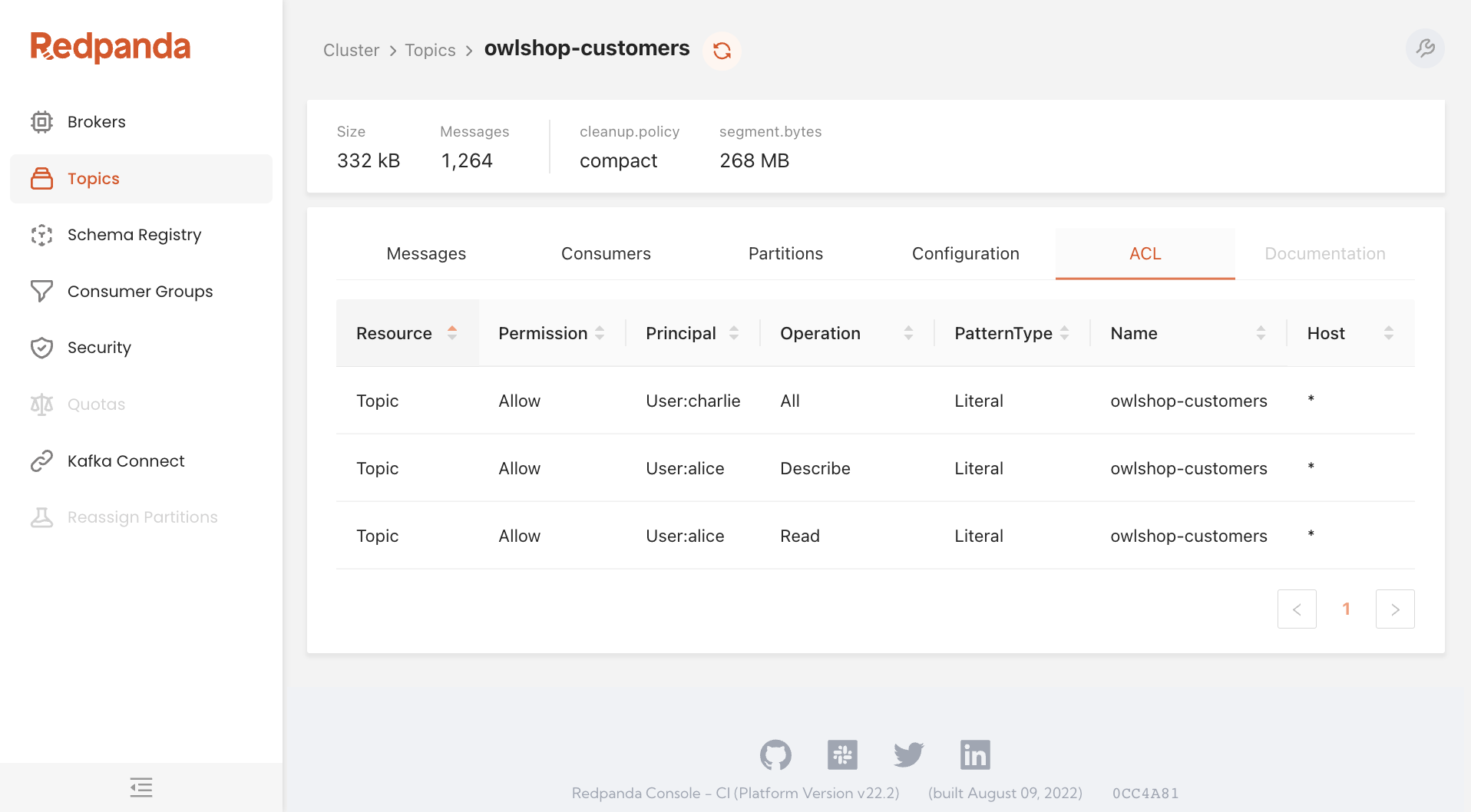Click the messages count 1,264

tap(467, 161)
